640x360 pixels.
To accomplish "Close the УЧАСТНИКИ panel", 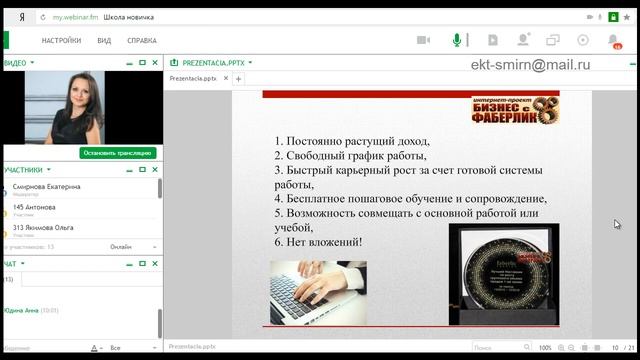I will (x=155, y=169).
